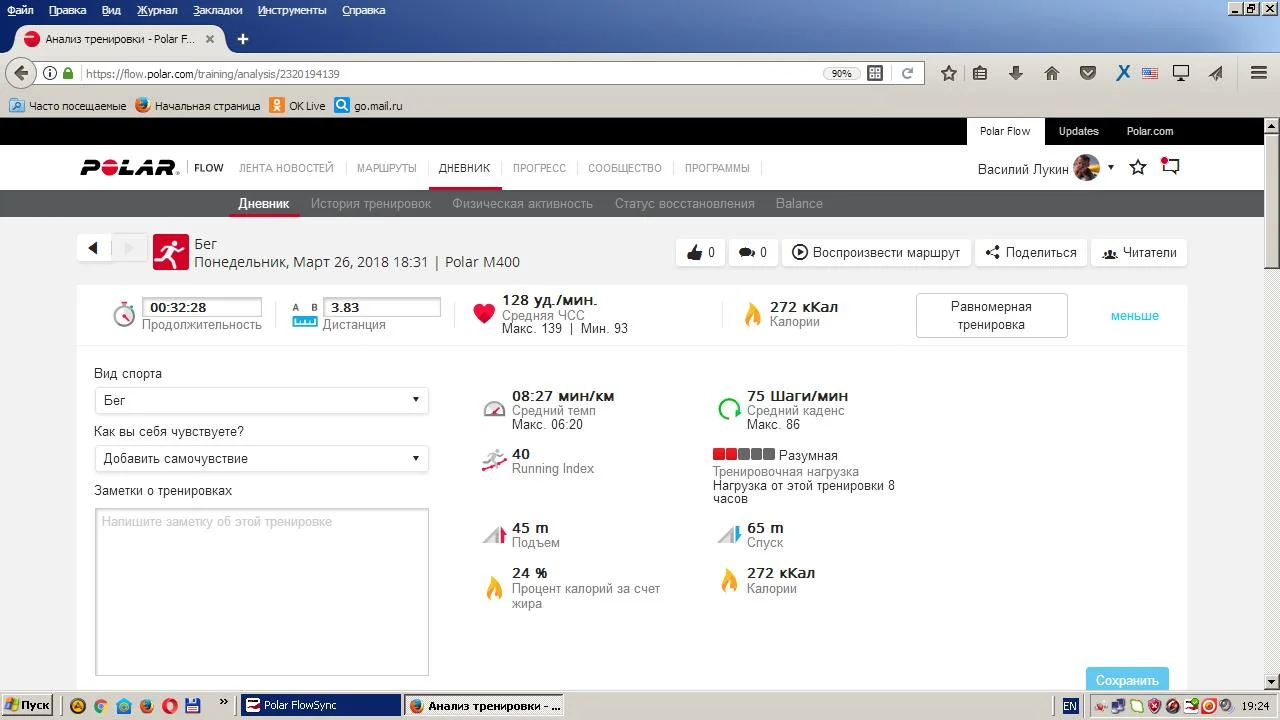Image resolution: width=1280 pixels, height=720 pixels.
Task: Open the Firefox hamburger menu
Action: 1259,73
